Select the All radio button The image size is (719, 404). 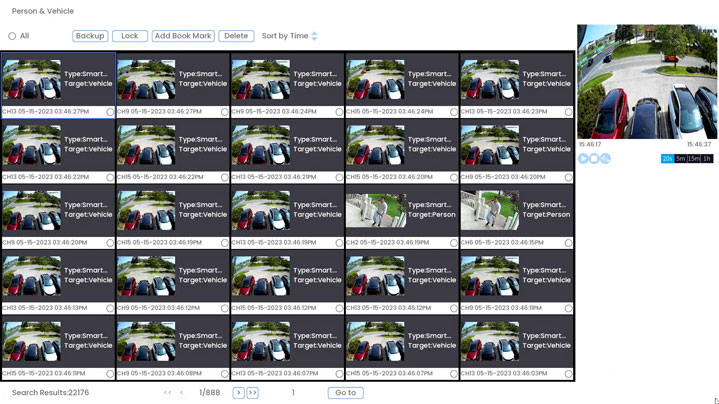(x=12, y=36)
